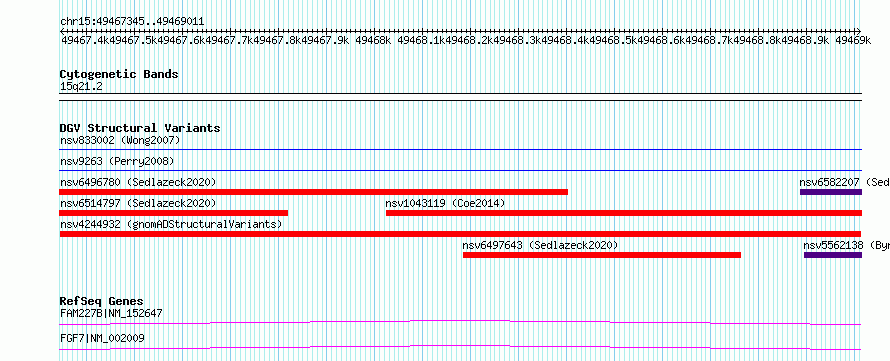Open FGF7|NM_002009 gene label

(102, 338)
